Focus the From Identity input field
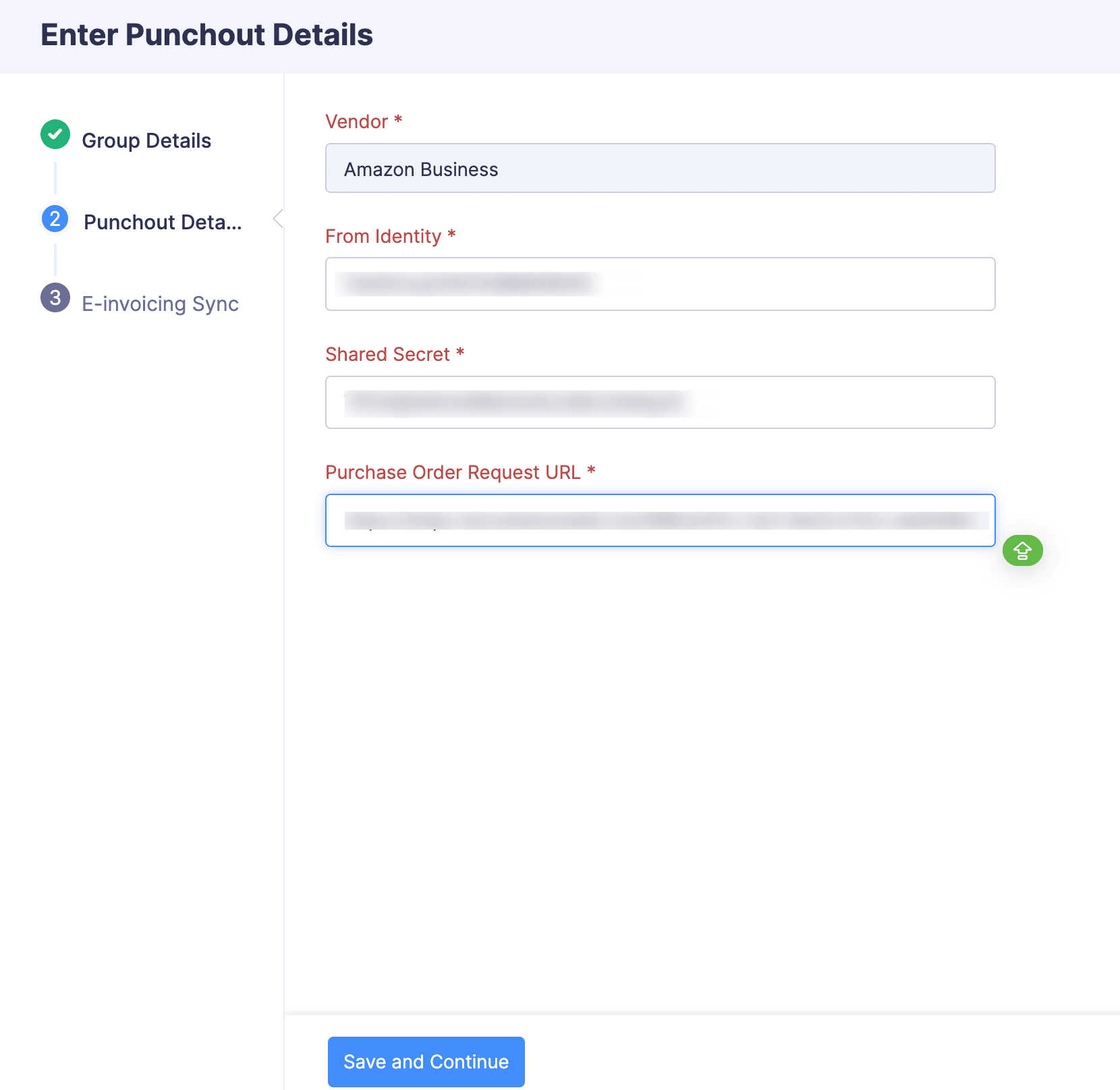The width and height of the screenshot is (1120, 1090). pos(660,283)
